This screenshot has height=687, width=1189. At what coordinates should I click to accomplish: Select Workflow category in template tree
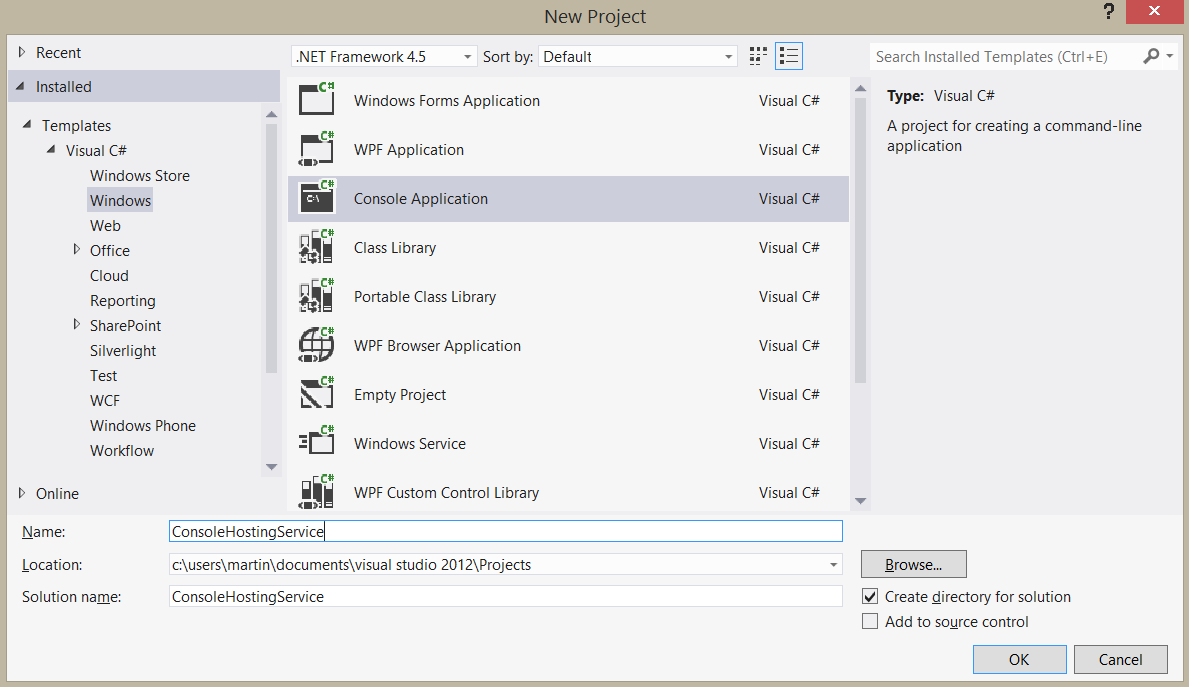[121, 451]
